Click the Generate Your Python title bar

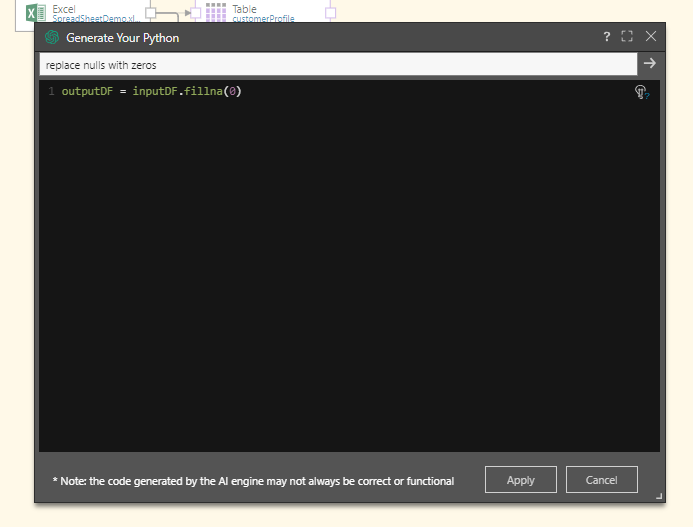pyautogui.click(x=300, y=37)
